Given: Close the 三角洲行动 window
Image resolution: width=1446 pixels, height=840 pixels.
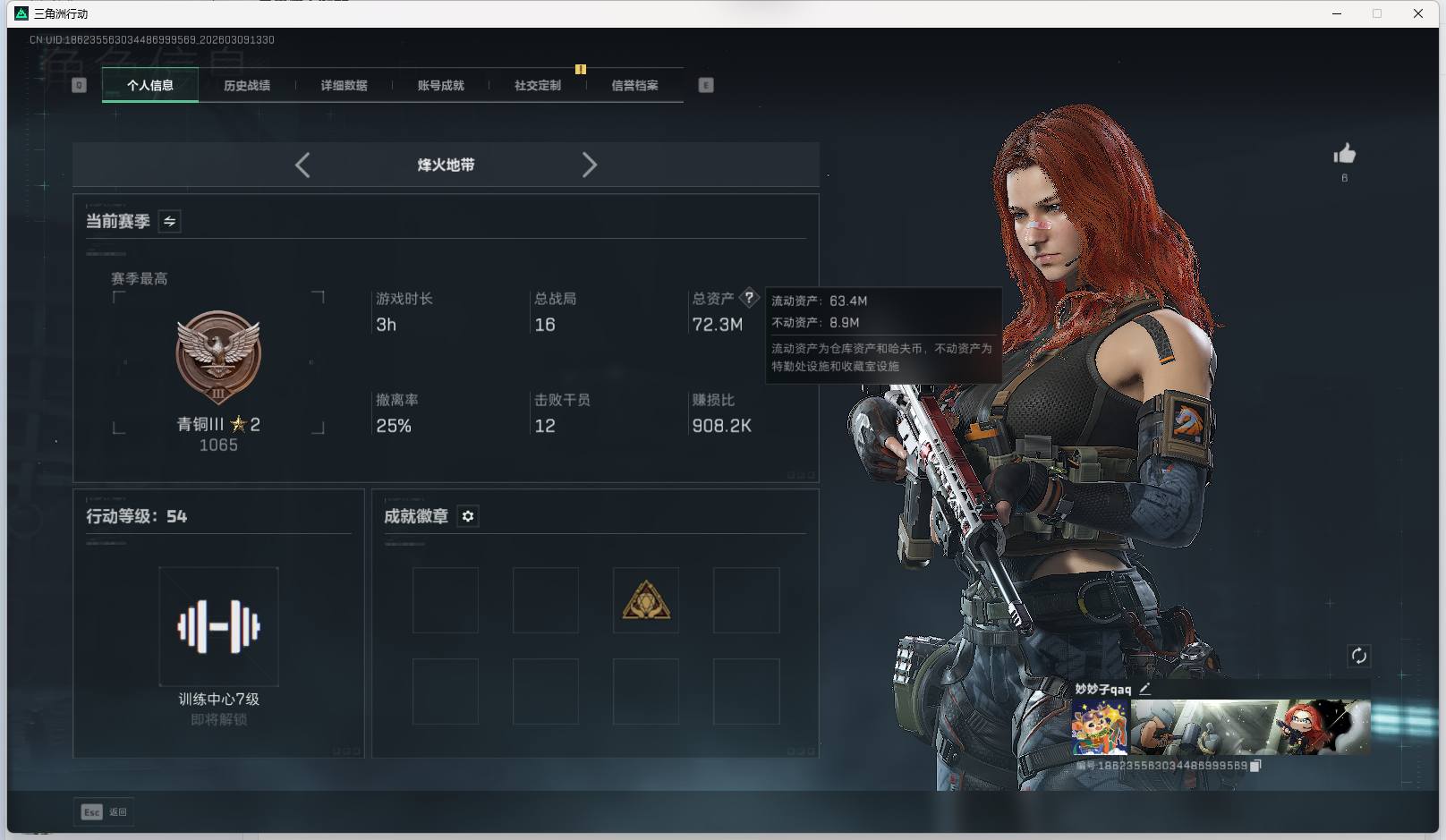Looking at the screenshot, I should (1418, 13).
